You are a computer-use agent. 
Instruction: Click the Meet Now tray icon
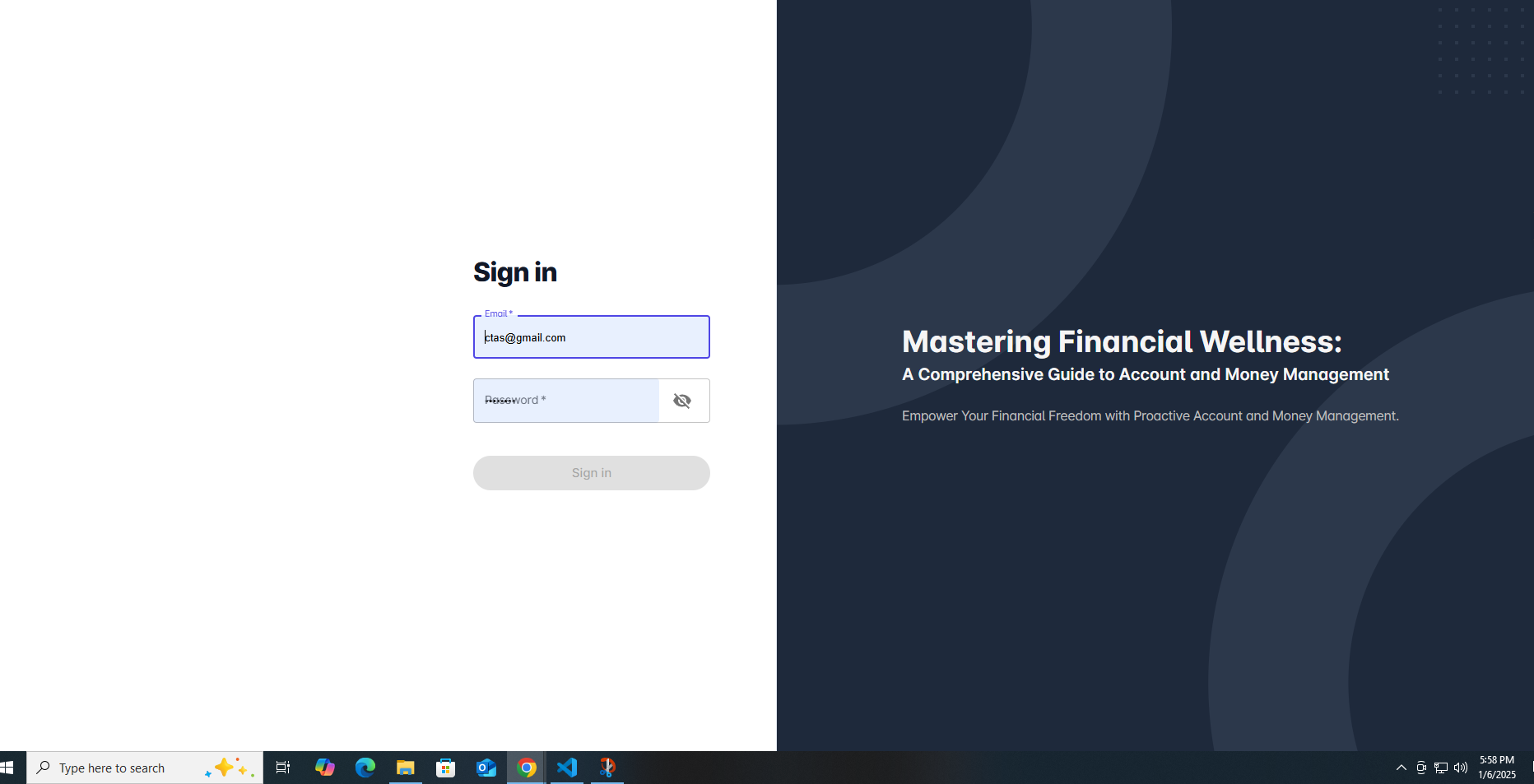click(1421, 768)
